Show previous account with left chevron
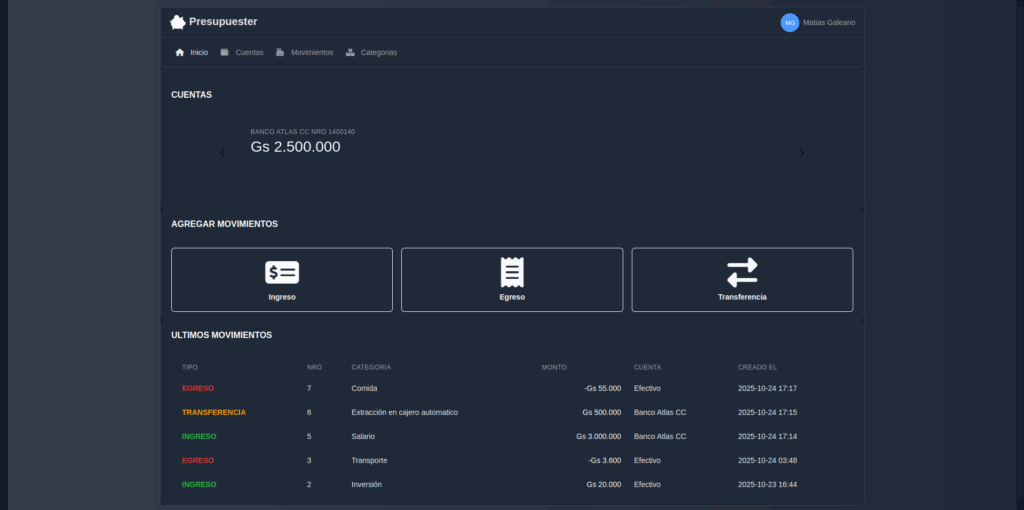 tap(223, 153)
